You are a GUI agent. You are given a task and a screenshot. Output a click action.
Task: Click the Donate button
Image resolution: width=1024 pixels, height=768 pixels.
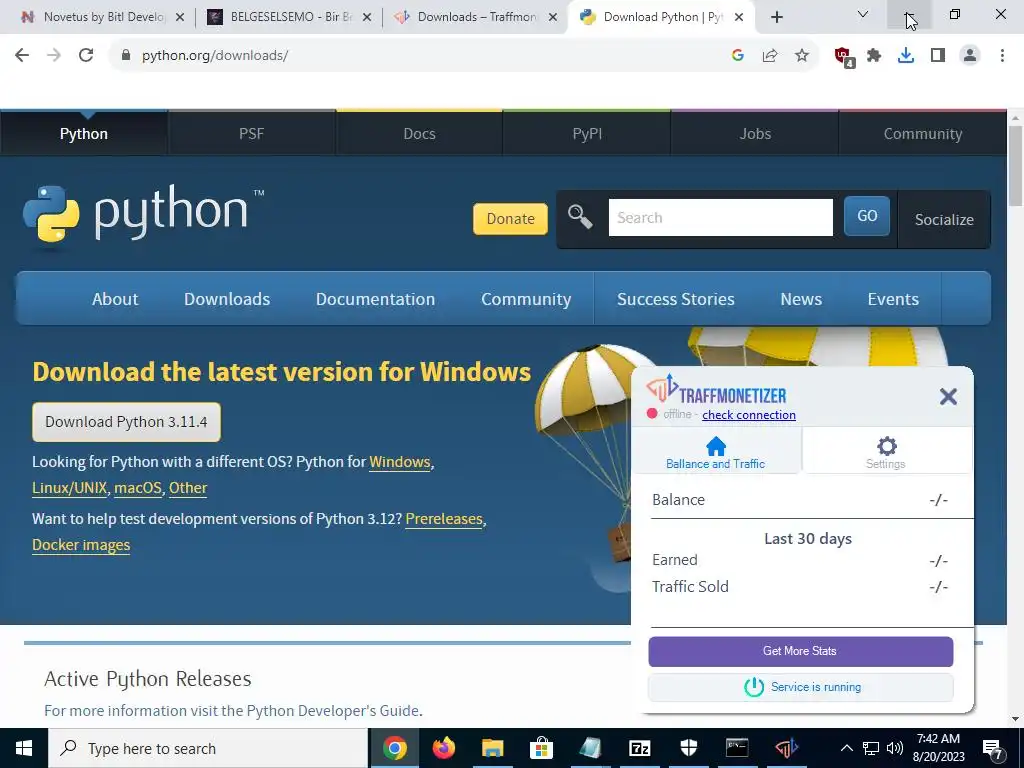pos(510,219)
